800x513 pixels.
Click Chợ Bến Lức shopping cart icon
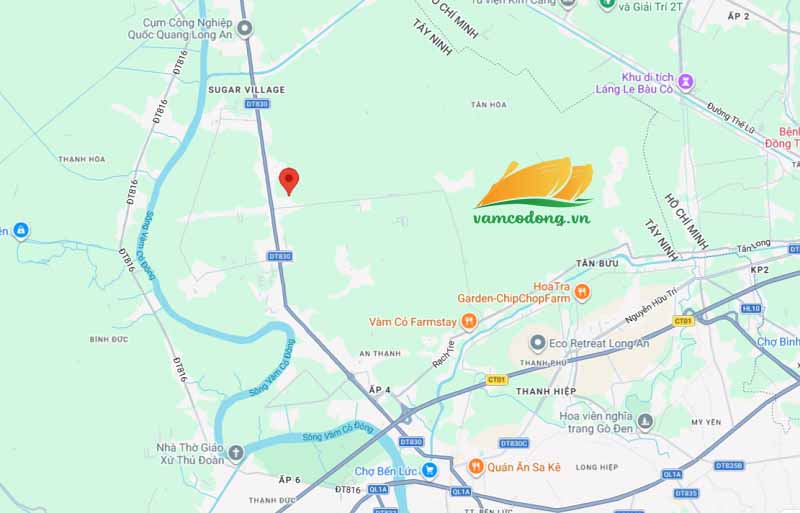[430, 471]
